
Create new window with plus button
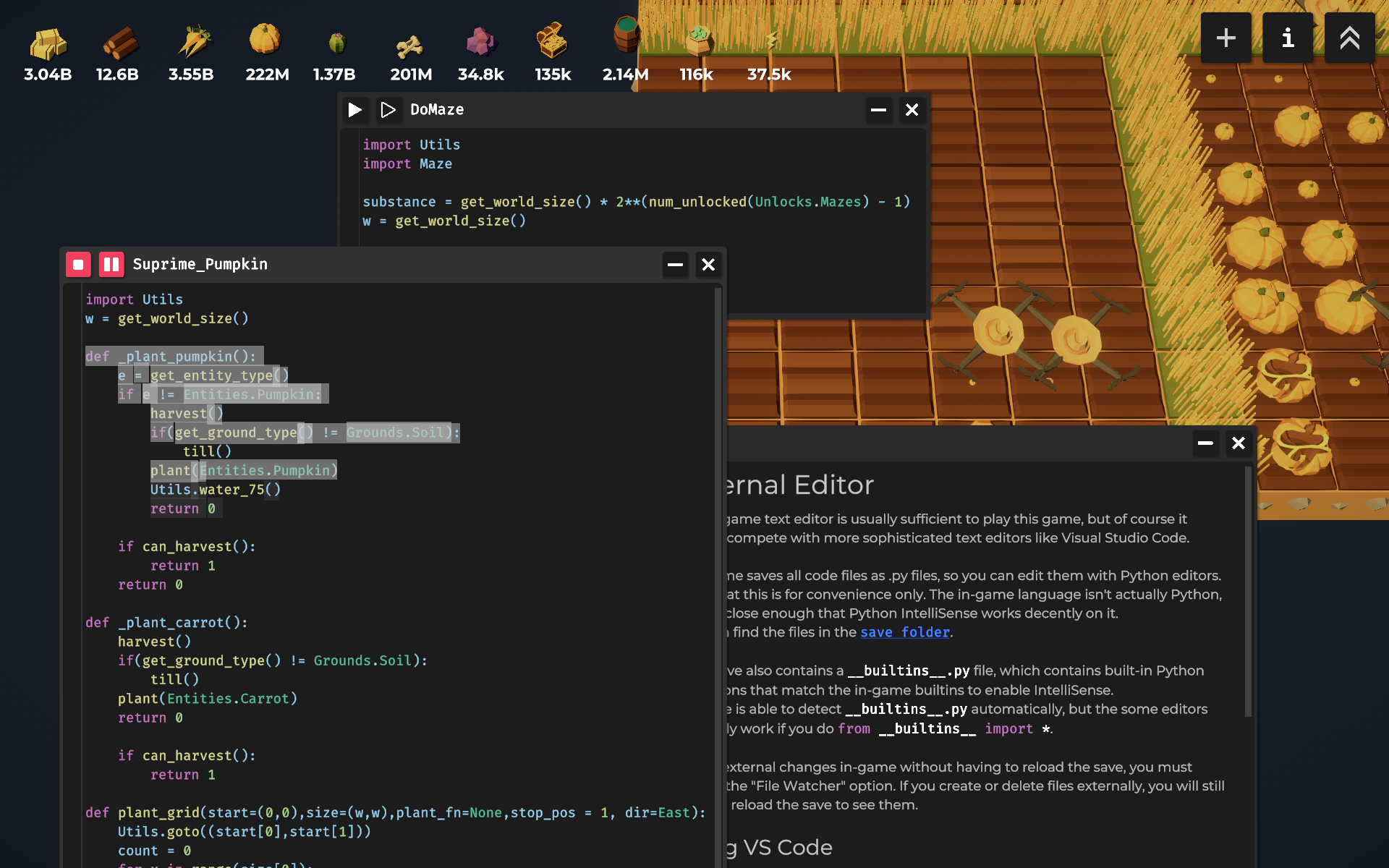pyautogui.click(x=1226, y=38)
